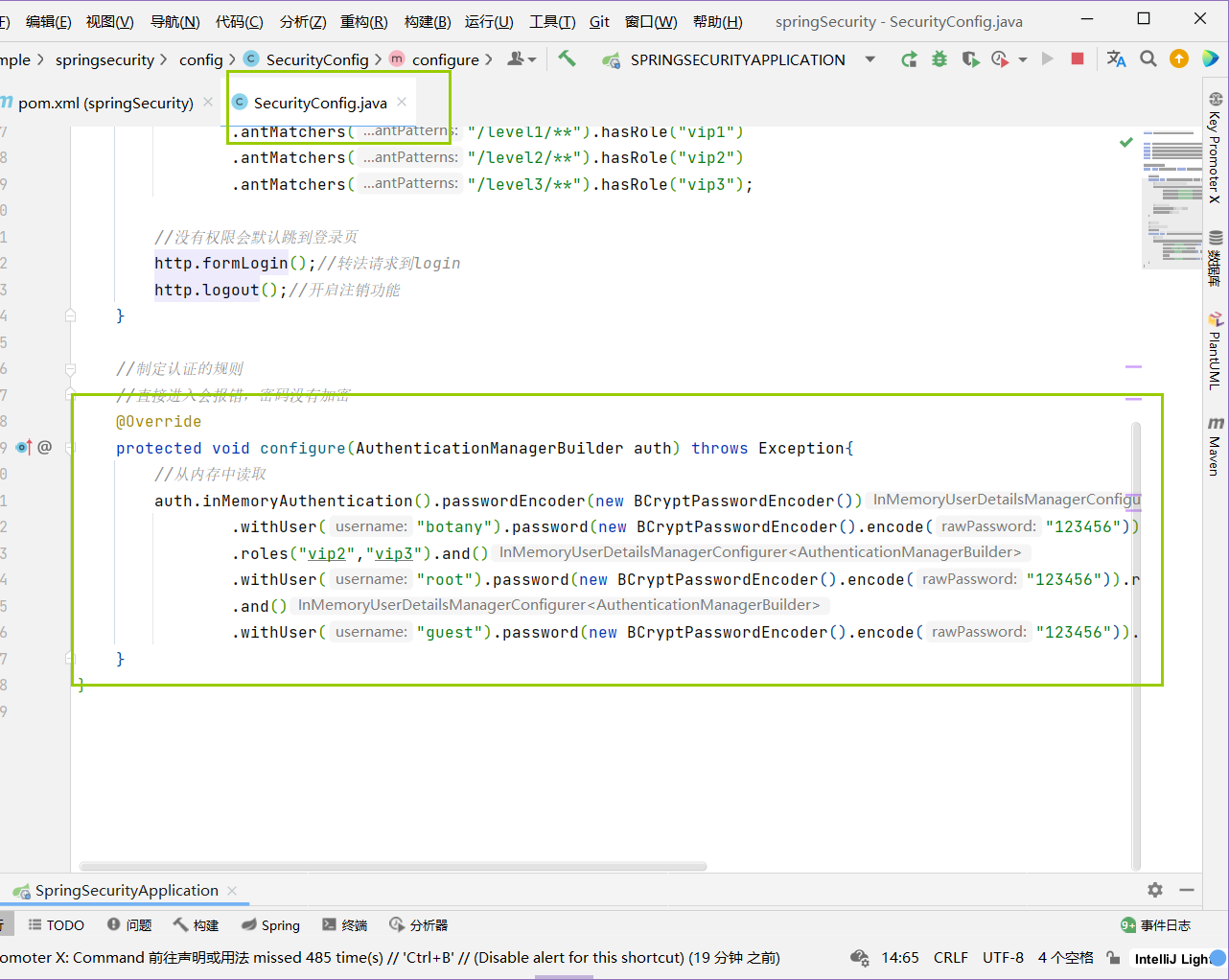Open the 代码(C) menu

(x=240, y=21)
